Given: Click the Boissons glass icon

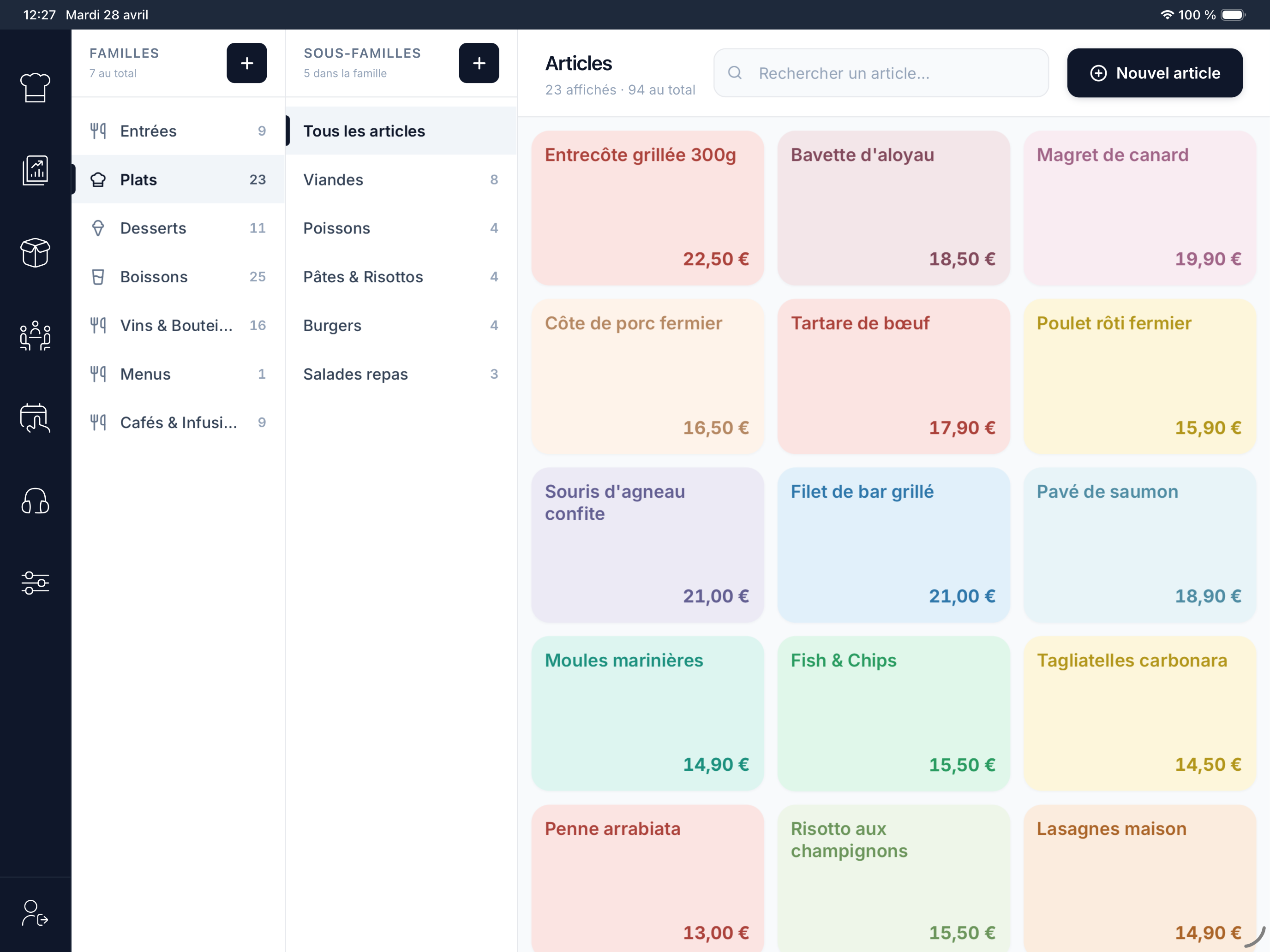Looking at the screenshot, I should point(98,277).
